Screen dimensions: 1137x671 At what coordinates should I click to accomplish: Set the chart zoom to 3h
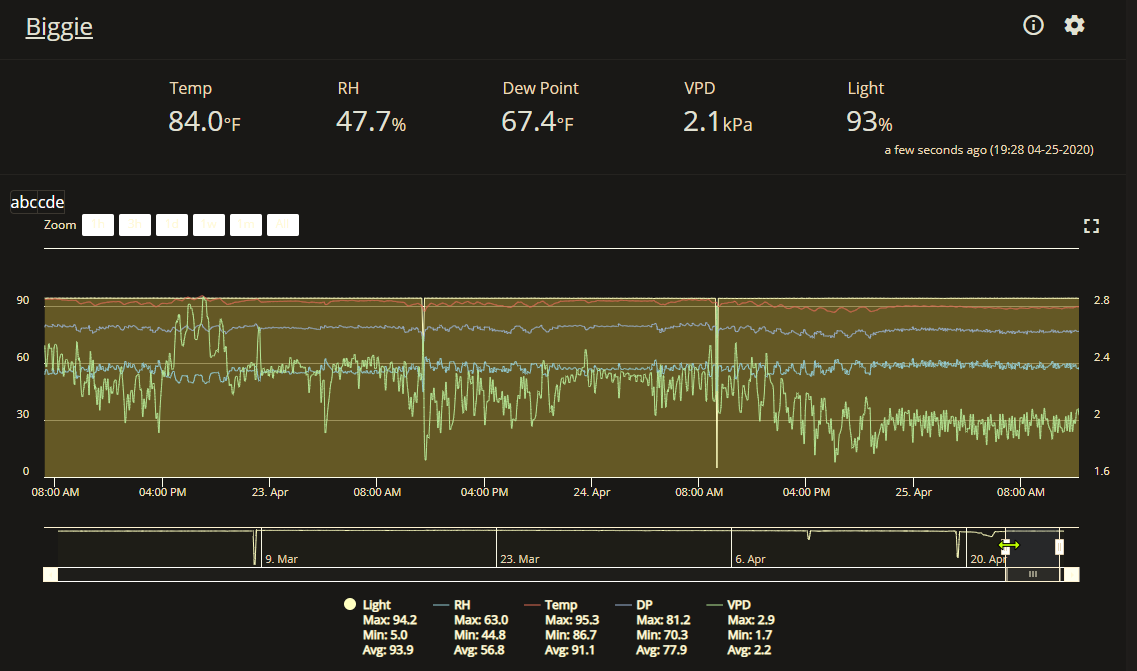[135, 225]
